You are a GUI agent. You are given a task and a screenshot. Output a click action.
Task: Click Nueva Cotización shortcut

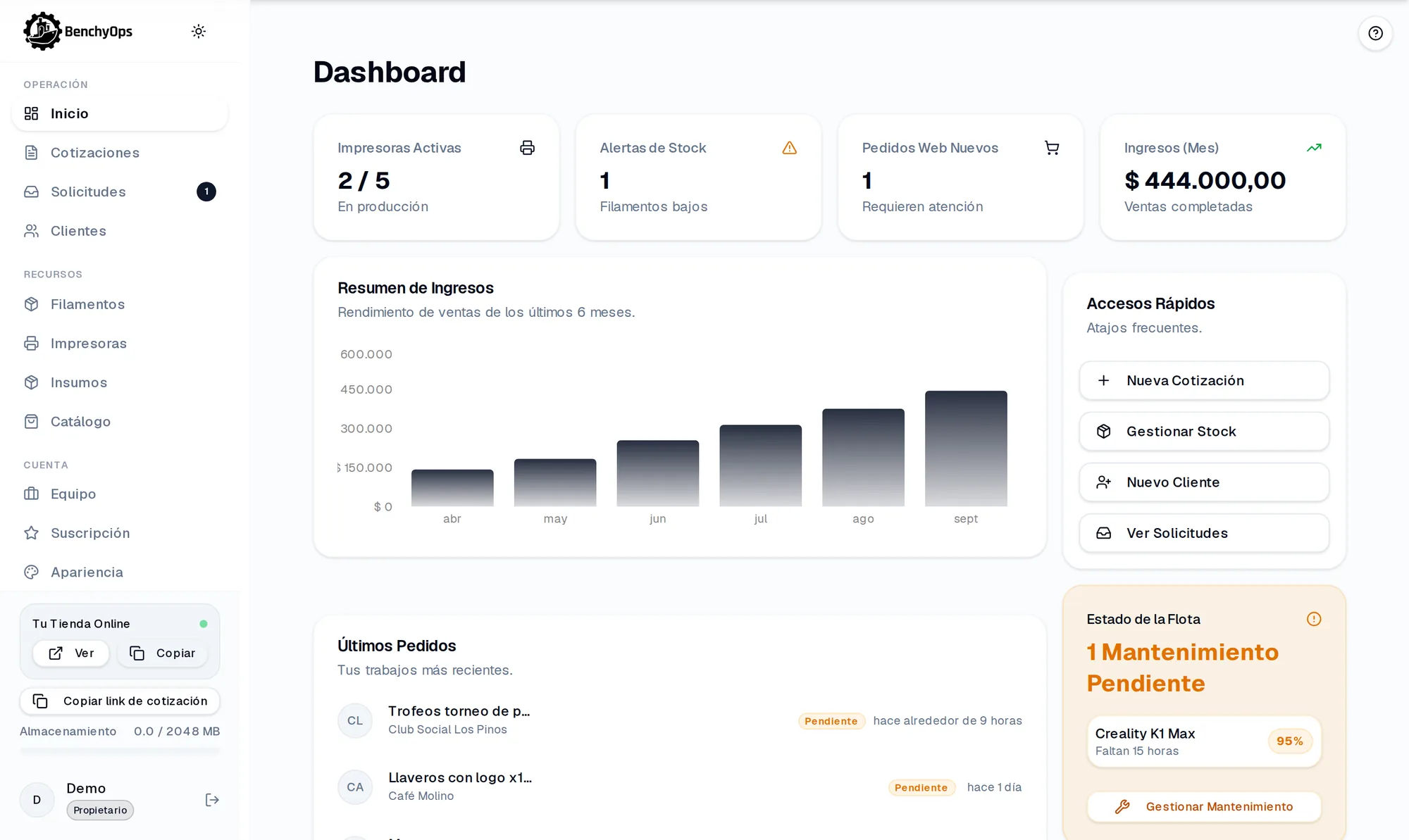point(1204,381)
